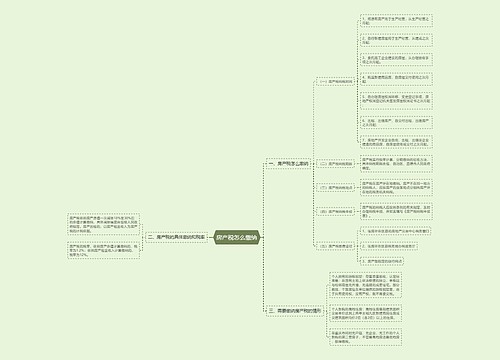Screen dimensions: 500x360
Task: Click sub-node (五) 房产税缴费途径
Action: pyautogui.click(x=335, y=246)
